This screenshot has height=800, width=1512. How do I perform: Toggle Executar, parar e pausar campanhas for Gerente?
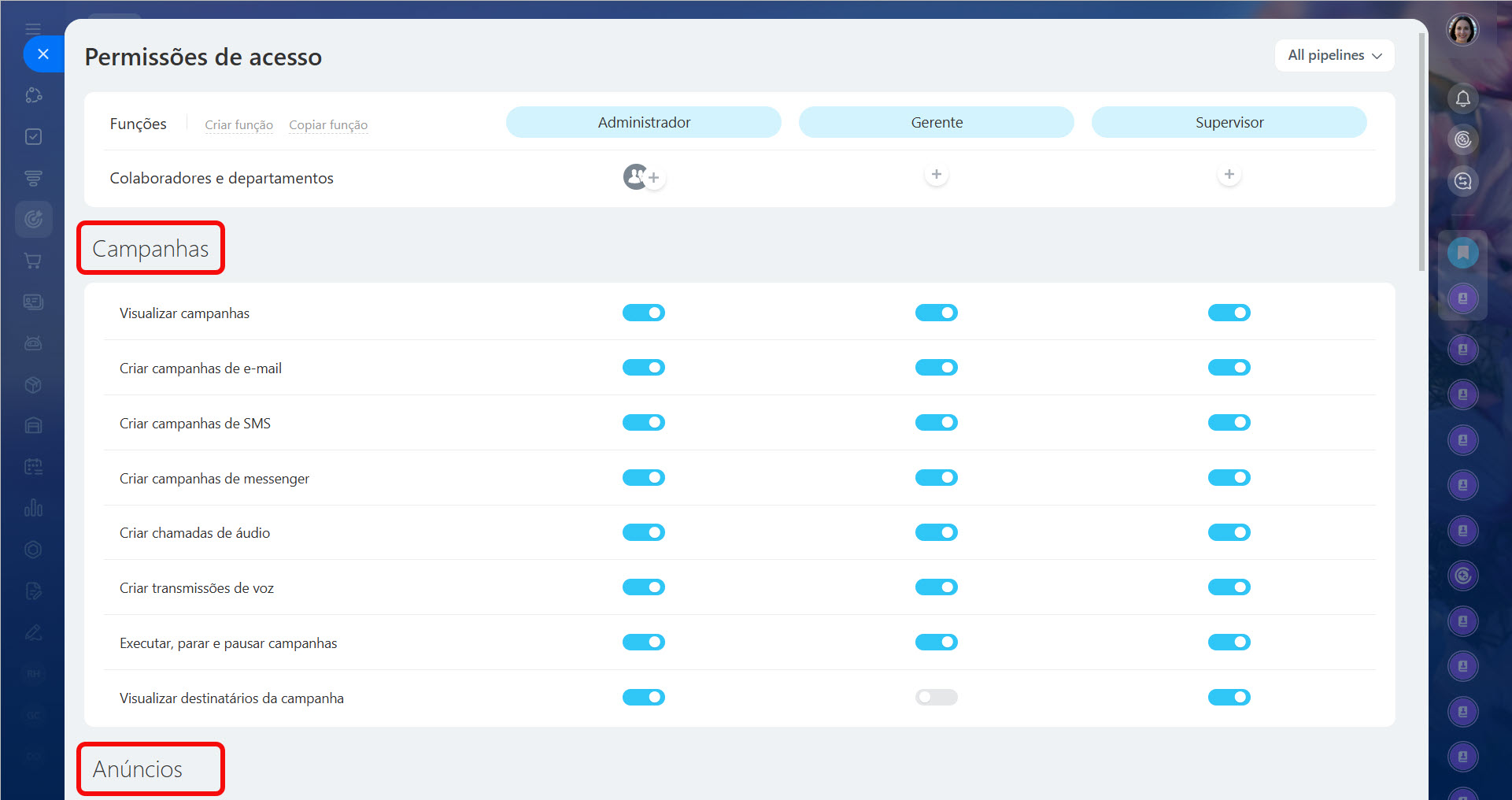click(x=937, y=642)
